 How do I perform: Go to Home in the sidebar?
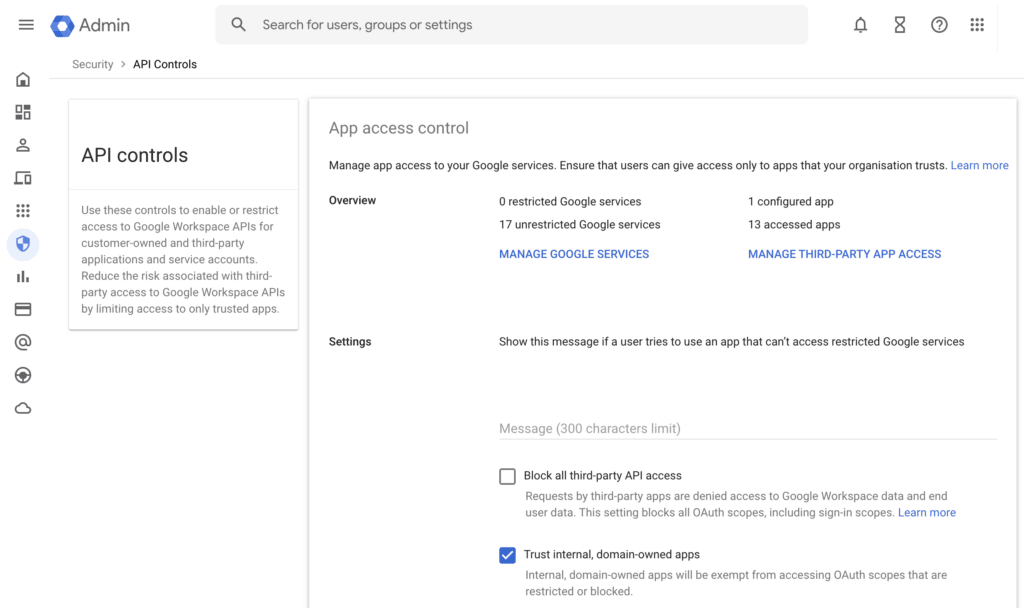pos(23,80)
